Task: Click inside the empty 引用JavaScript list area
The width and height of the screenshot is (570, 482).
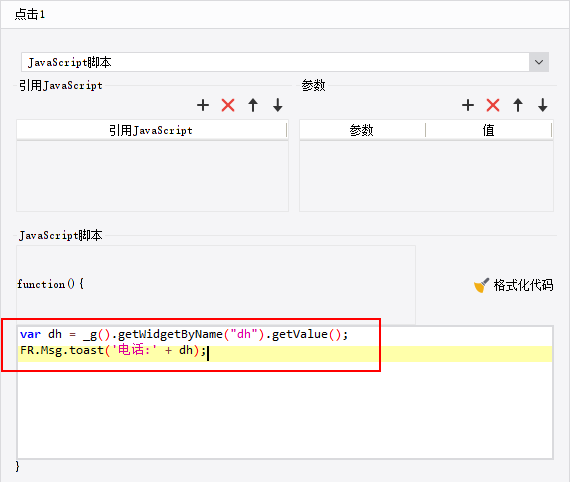Action: pyautogui.click(x=152, y=176)
